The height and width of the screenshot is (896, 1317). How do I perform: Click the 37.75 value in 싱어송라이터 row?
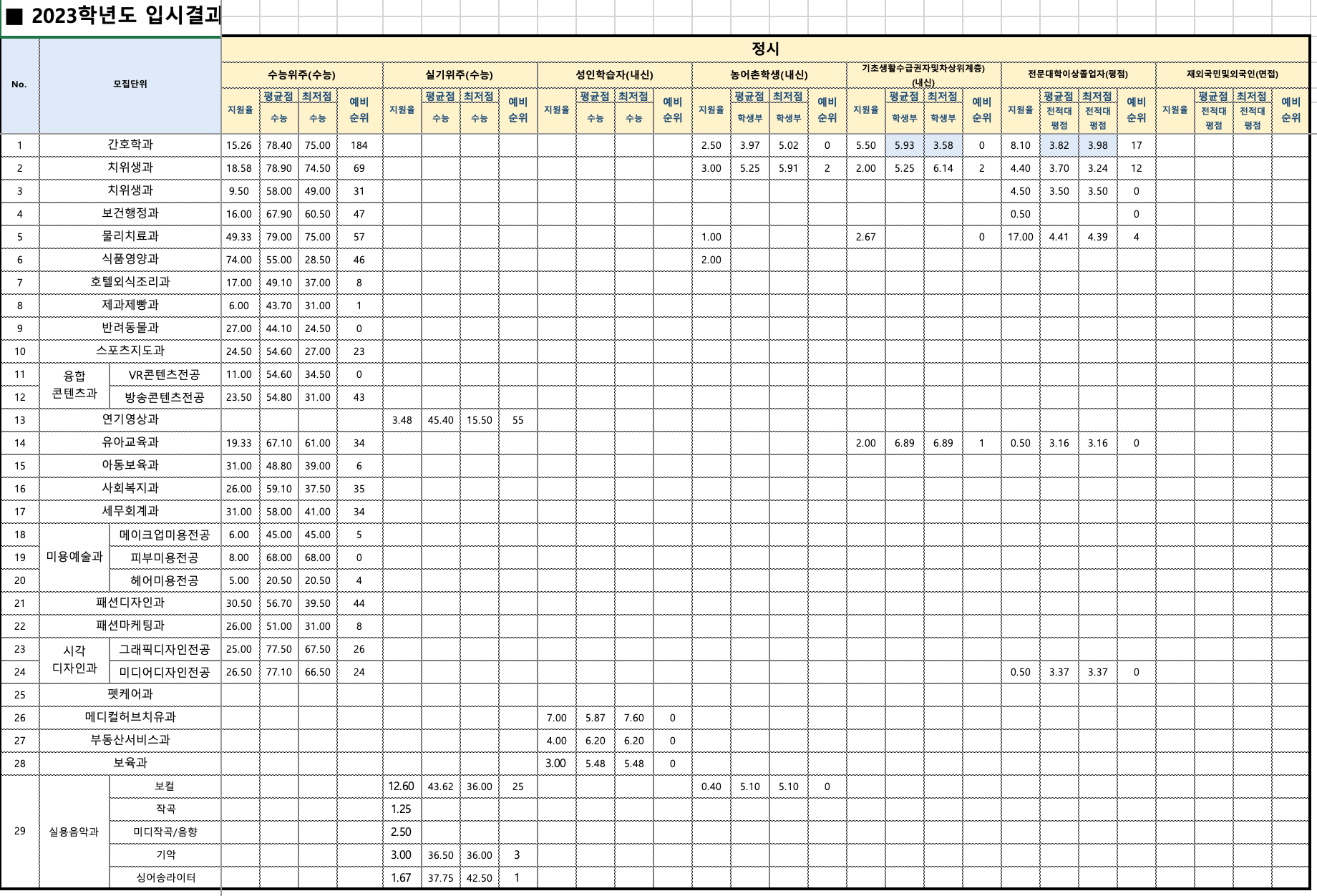[440, 878]
